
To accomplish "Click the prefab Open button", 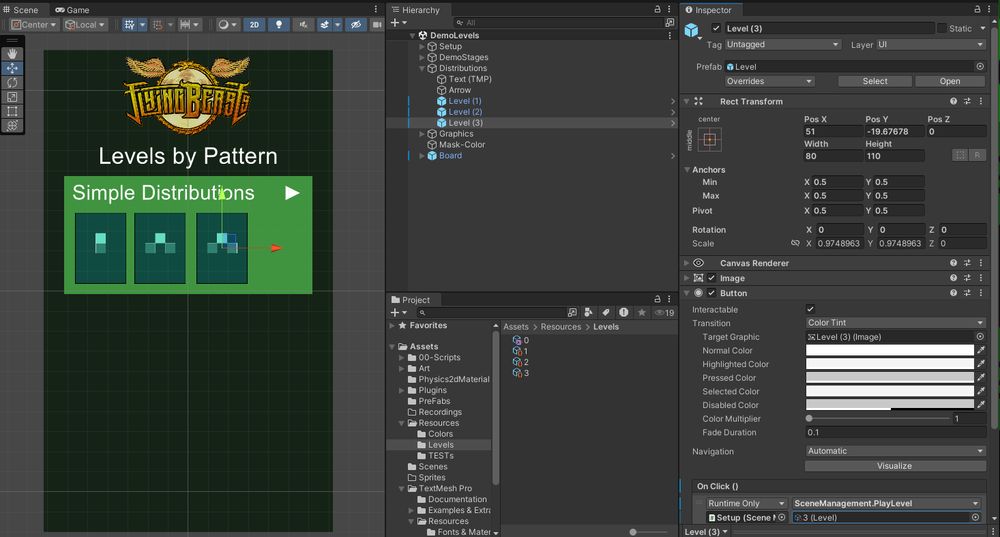I will pyautogui.click(x=950, y=81).
